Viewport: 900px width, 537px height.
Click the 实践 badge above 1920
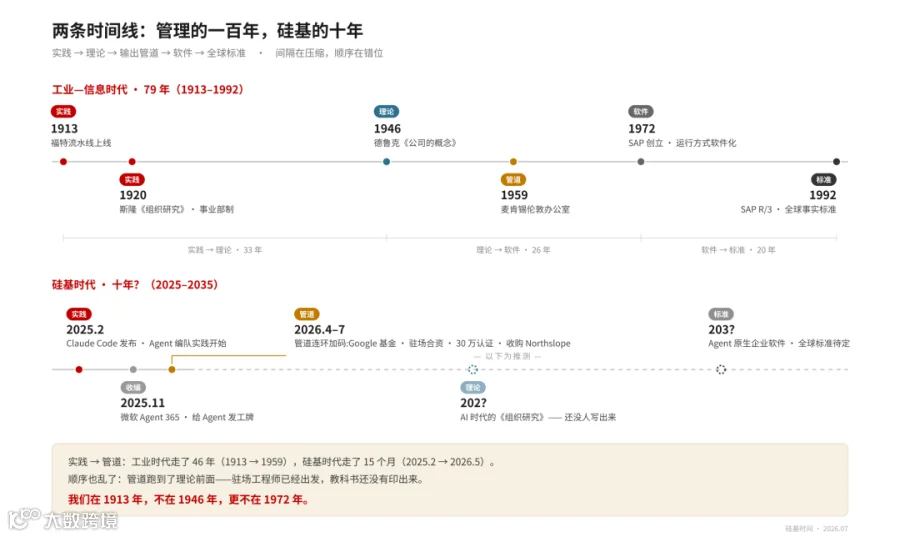pyautogui.click(x=132, y=180)
